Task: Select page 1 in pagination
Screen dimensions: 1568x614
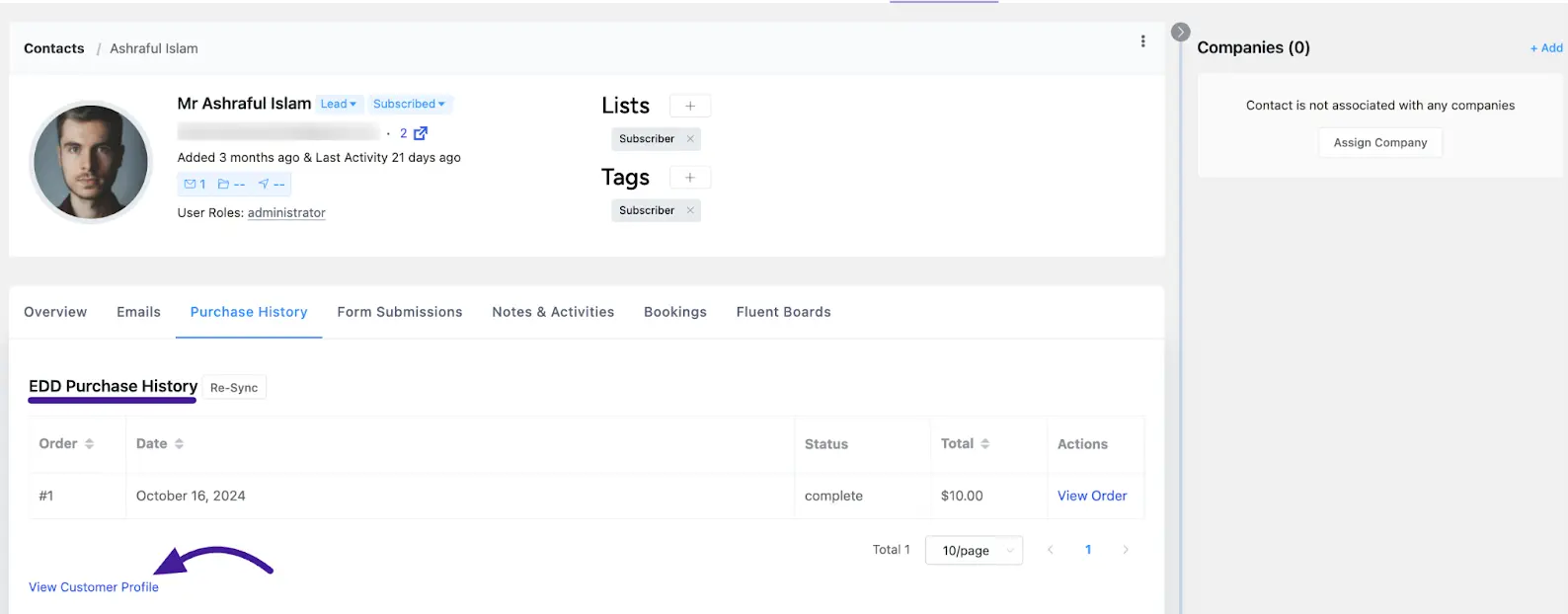Action: point(1088,550)
